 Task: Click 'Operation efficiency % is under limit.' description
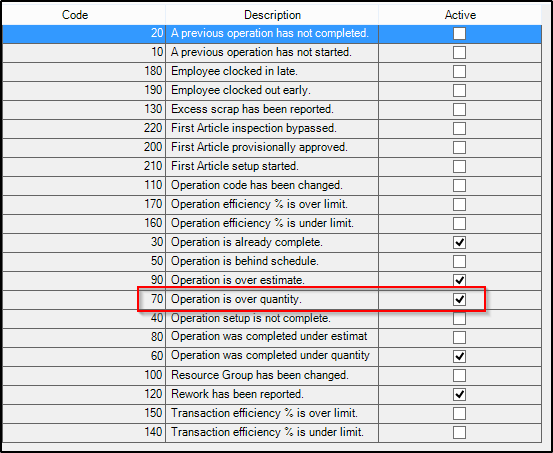262,223
